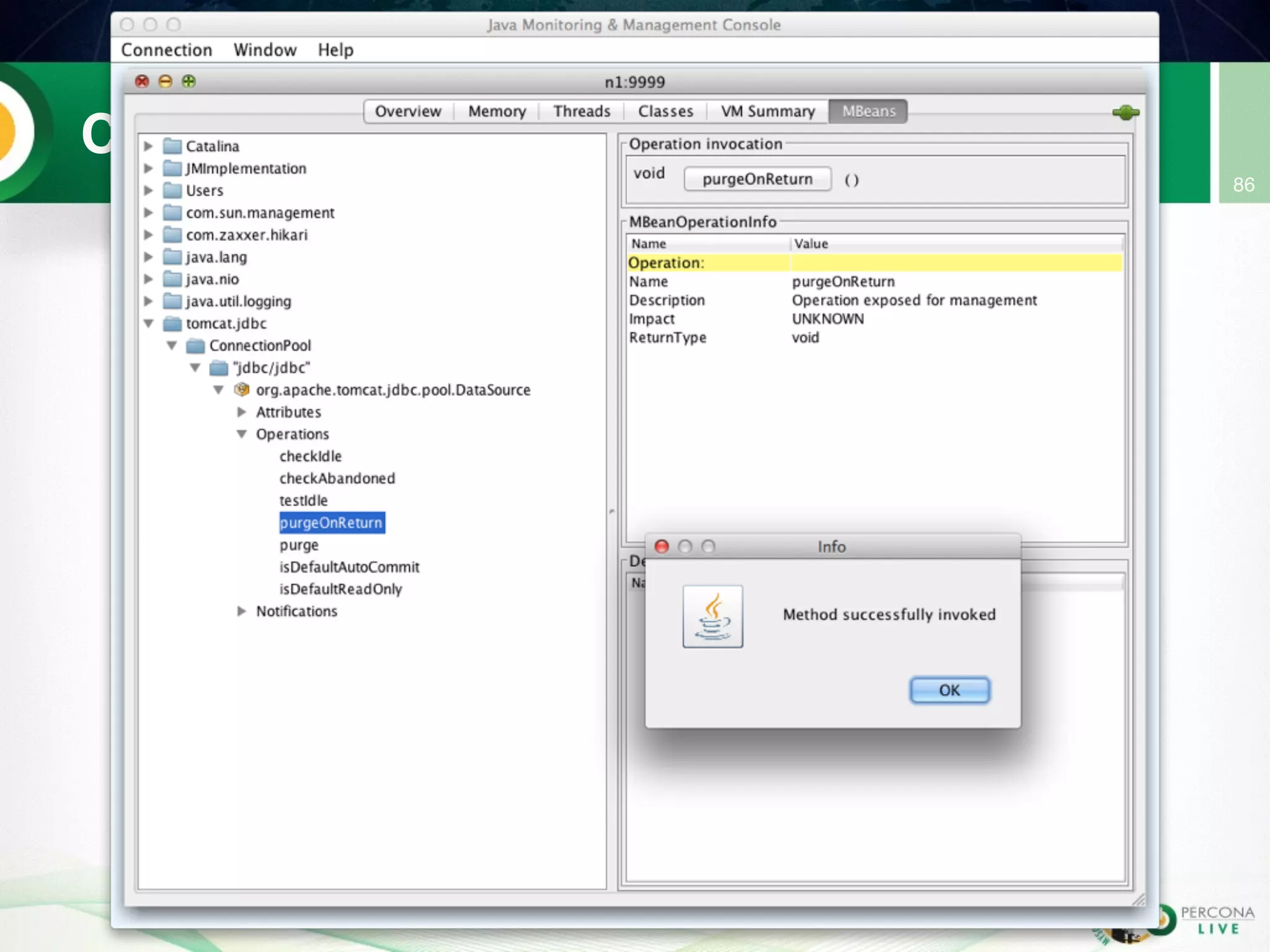Click the ConnectionPool folder icon

(195, 345)
